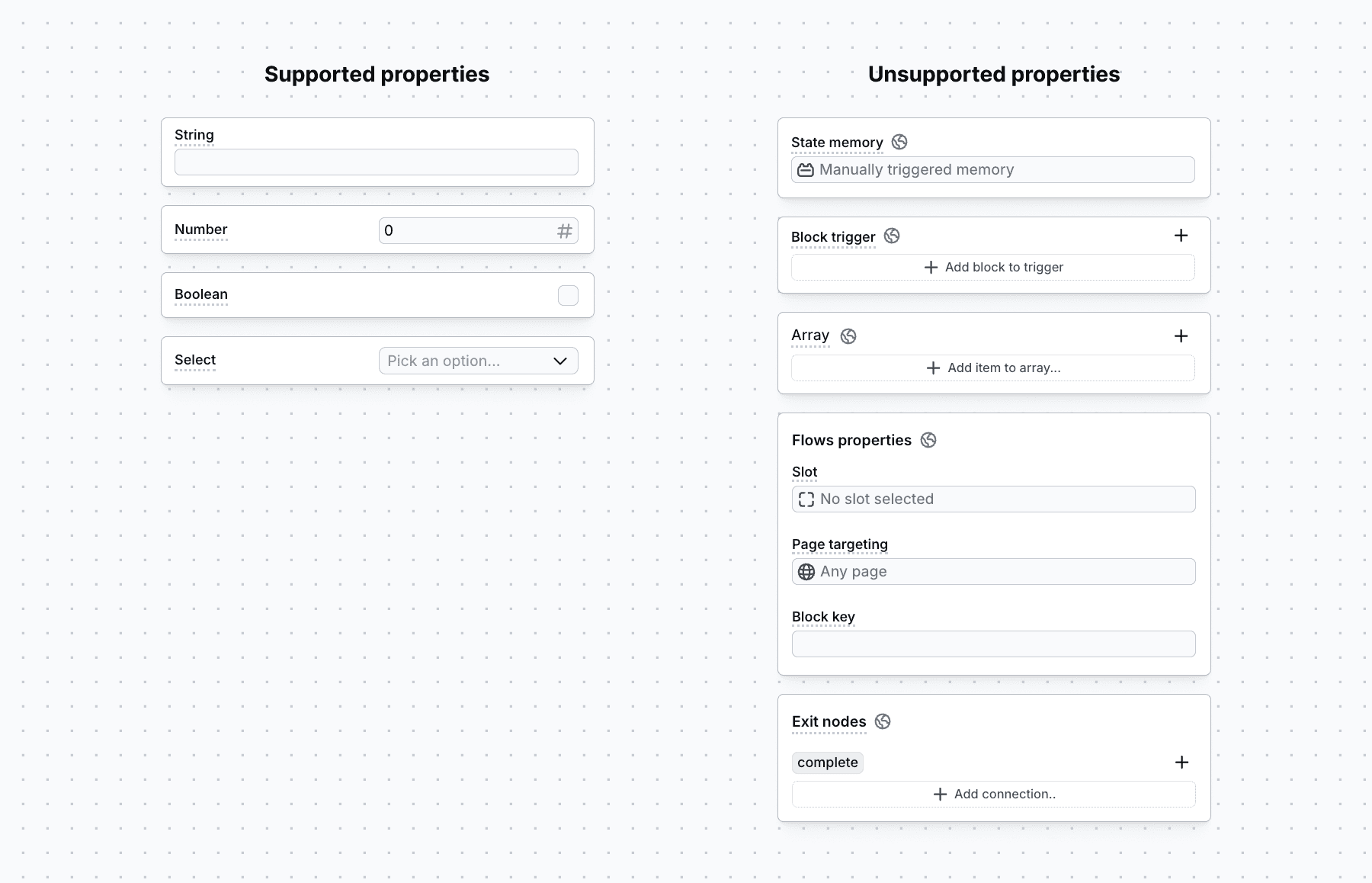Click the globe icon inside Any page field
1372x883 pixels.
pos(806,571)
